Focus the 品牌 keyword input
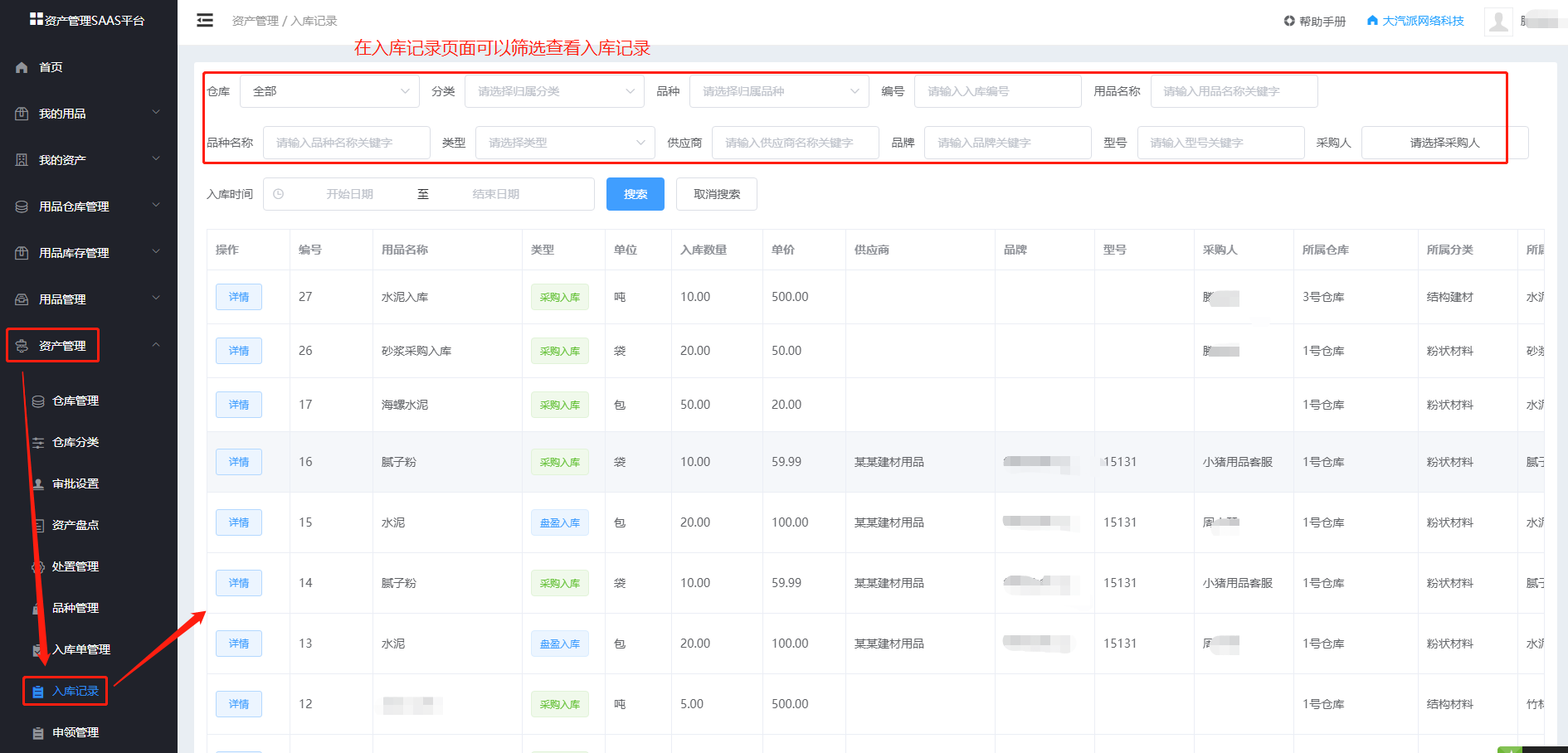This screenshot has width=1568, height=753. [x=1008, y=143]
